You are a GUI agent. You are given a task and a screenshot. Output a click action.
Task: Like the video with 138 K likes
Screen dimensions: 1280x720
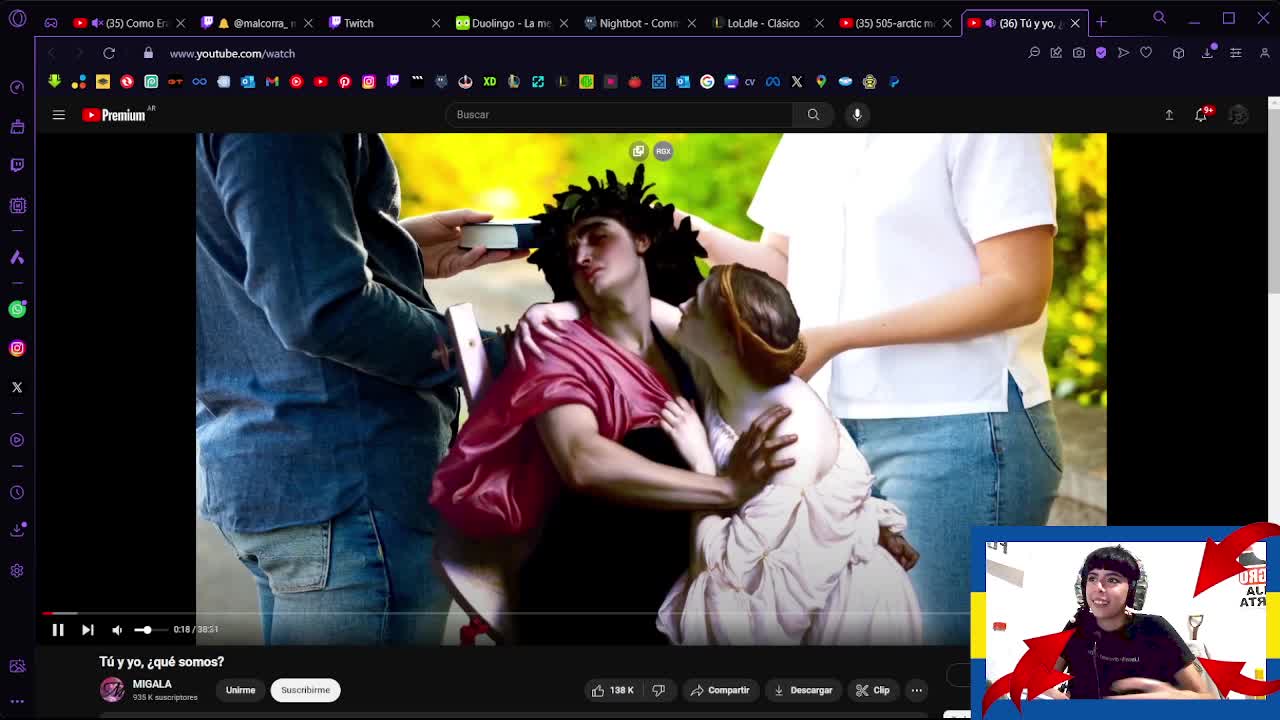coord(613,690)
